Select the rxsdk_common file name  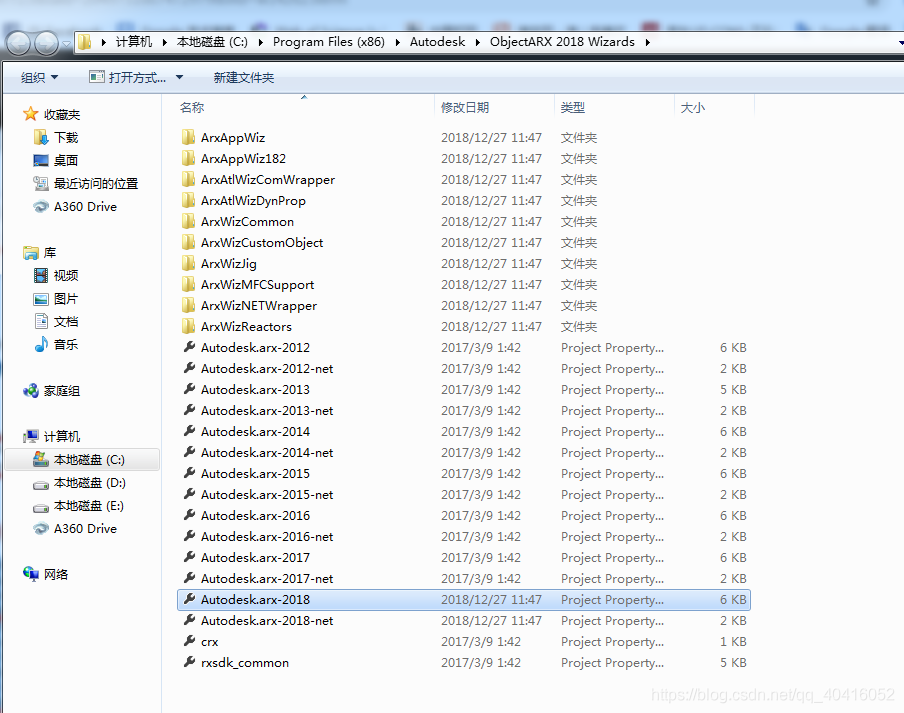[245, 663]
